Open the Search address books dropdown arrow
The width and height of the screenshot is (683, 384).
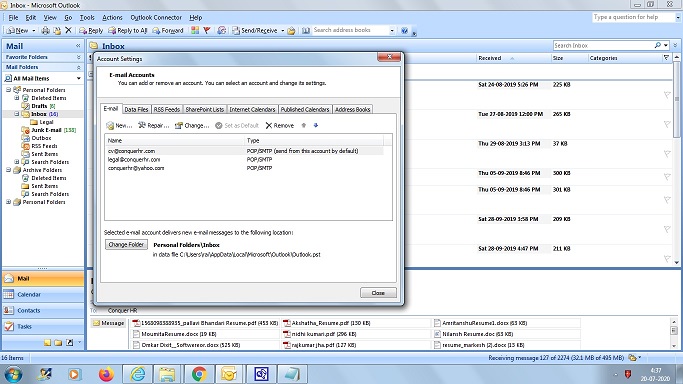tap(392, 30)
